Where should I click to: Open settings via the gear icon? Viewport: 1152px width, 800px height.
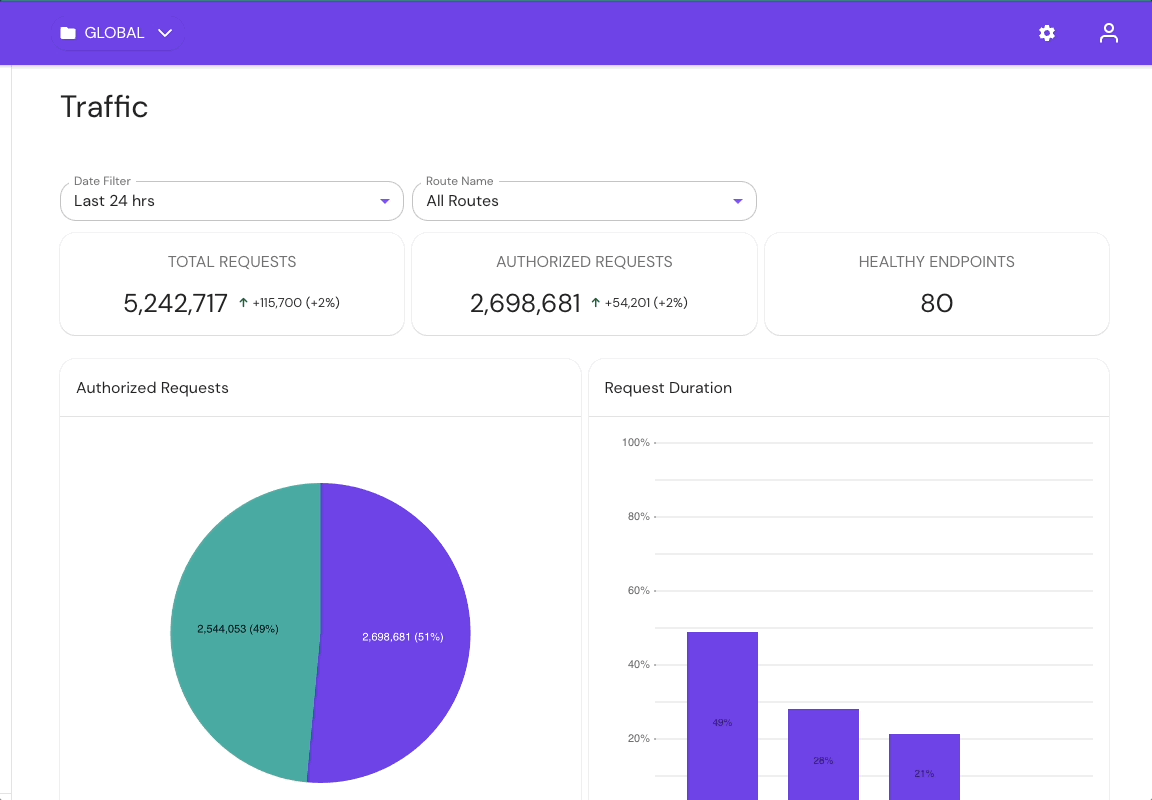point(1047,33)
